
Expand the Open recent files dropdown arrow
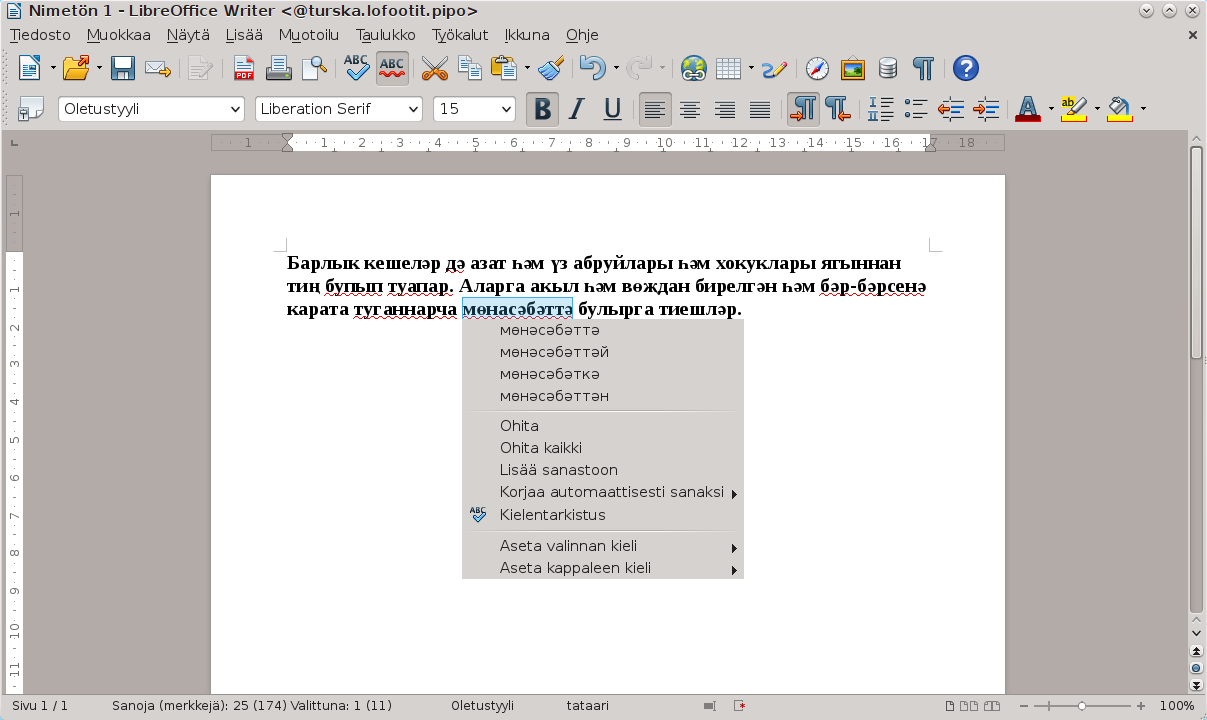pos(99,68)
